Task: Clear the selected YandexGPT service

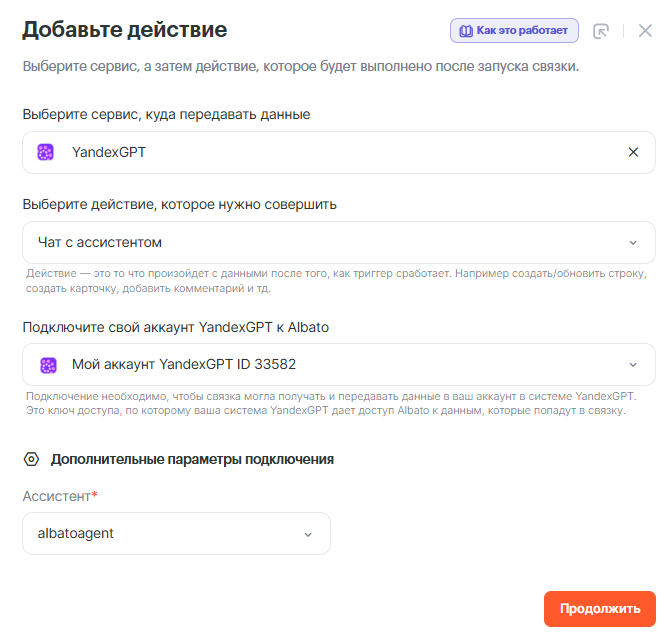Action: 633,153
